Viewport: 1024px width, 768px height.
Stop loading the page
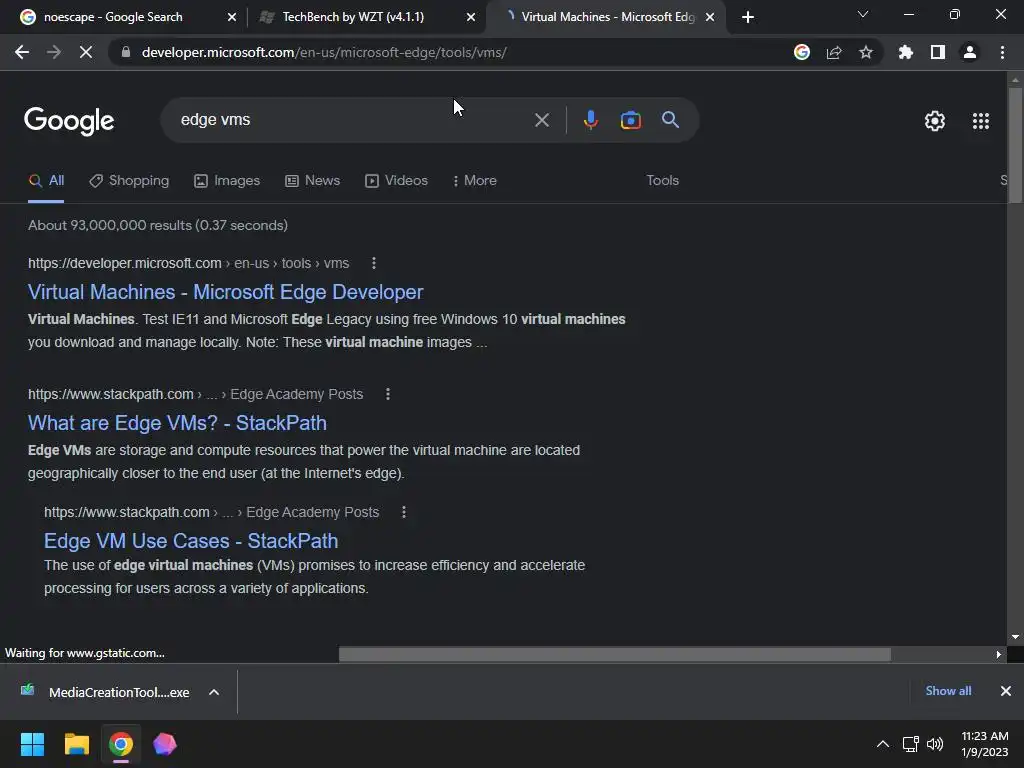(86, 52)
